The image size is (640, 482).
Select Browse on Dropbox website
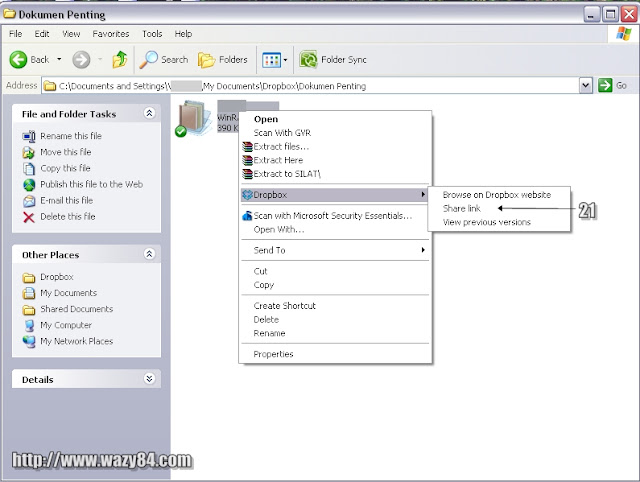click(497, 195)
